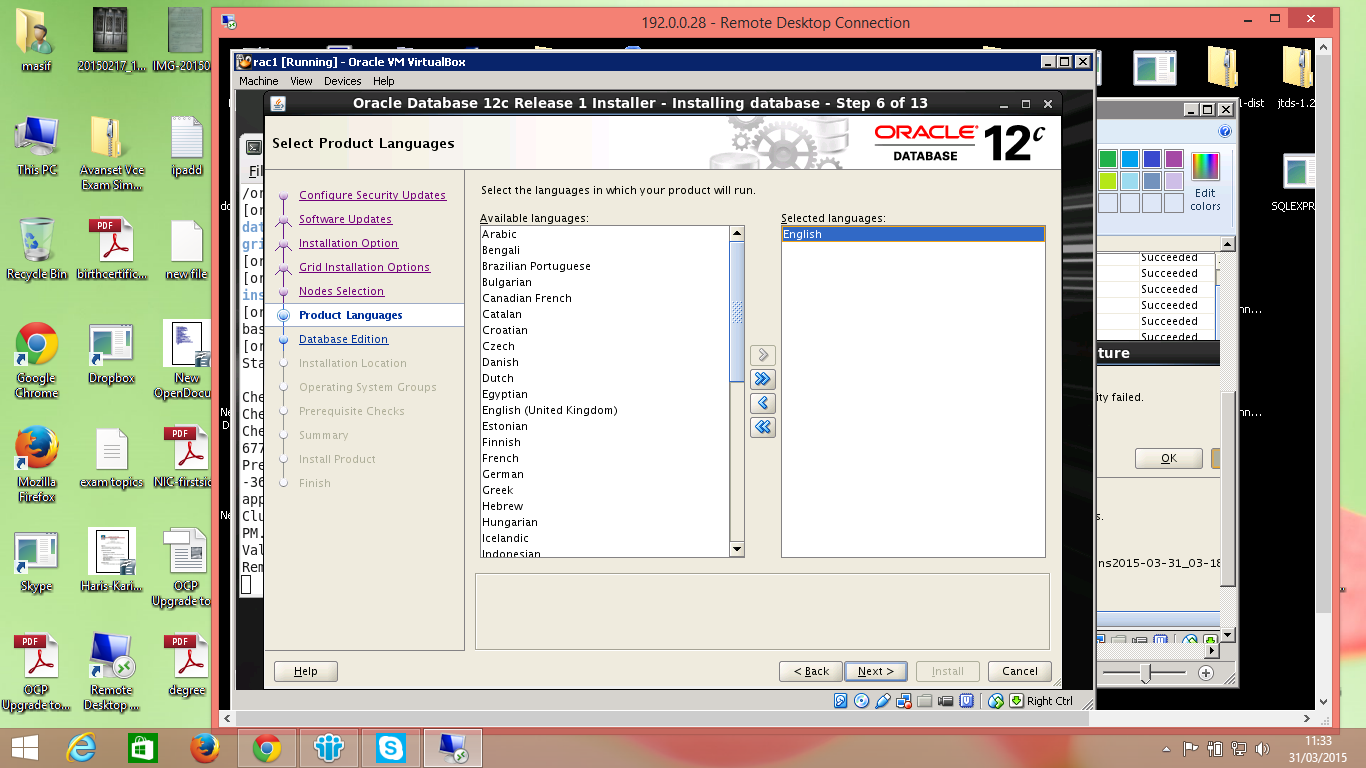Screen dimensions: 1366x768
Task: Pick the green swatch in Paint palette
Action: point(1107,159)
